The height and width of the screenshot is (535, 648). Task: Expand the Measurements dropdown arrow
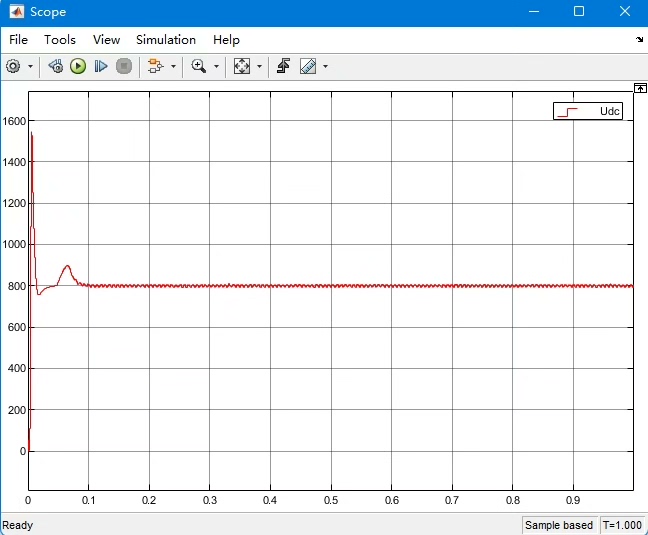coord(325,66)
